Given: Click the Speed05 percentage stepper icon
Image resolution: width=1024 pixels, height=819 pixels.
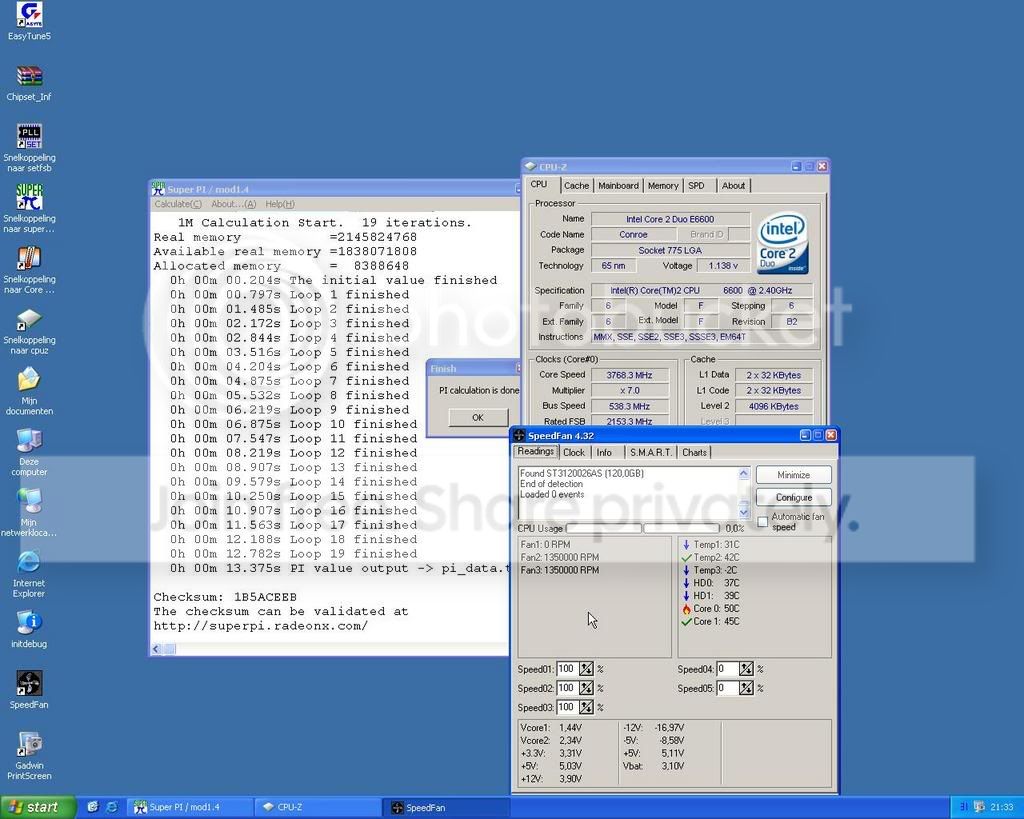Looking at the screenshot, I should pos(746,688).
